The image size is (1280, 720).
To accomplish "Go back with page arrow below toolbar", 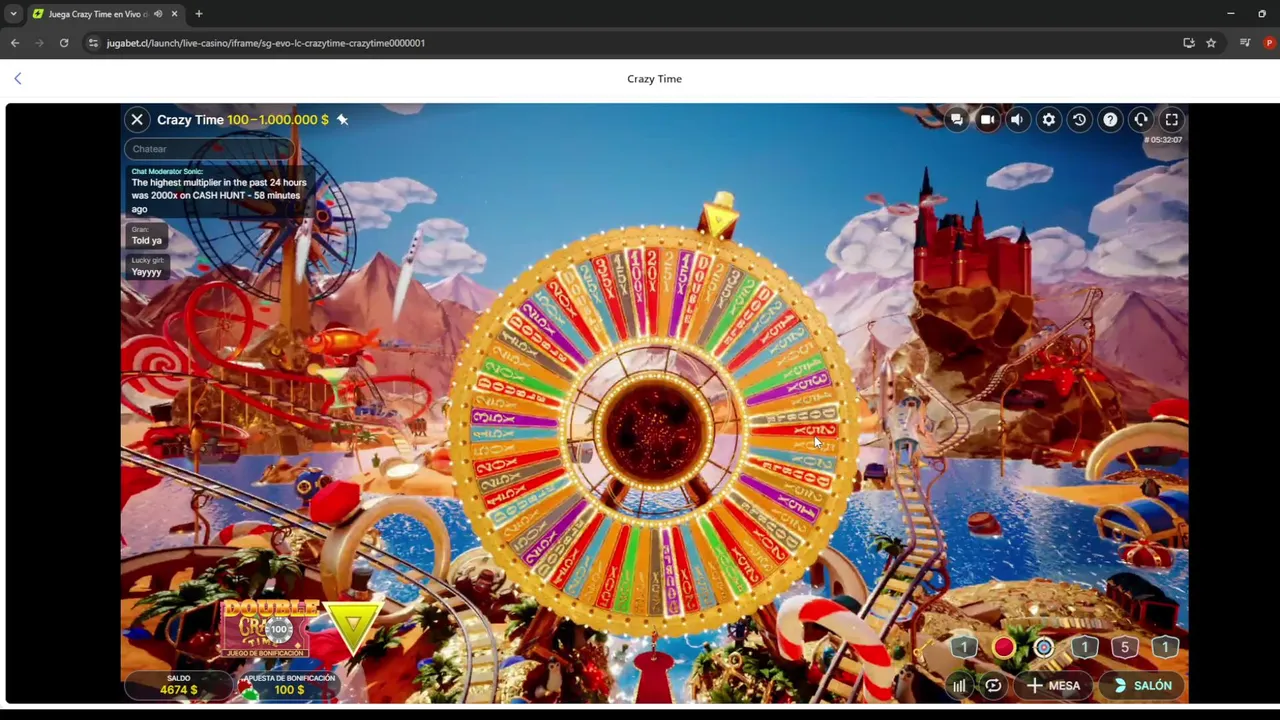I will (x=17, y=78).
